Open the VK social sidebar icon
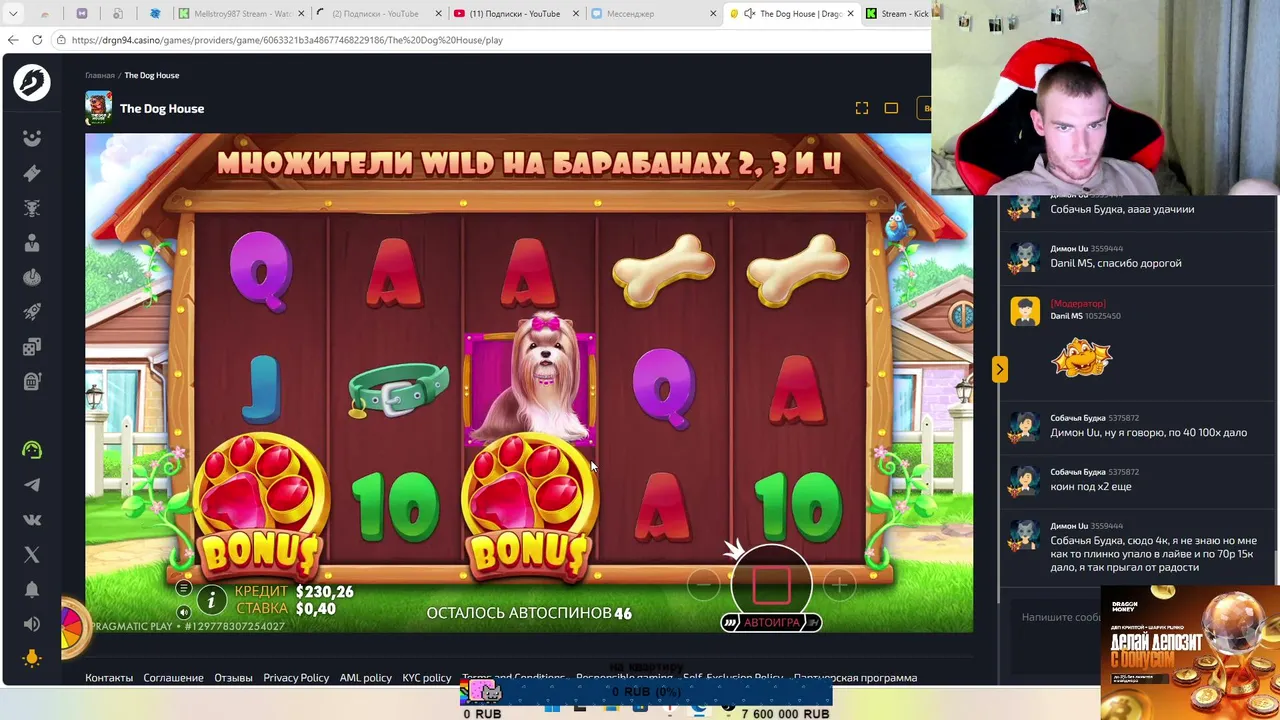The image size is (1280, 720). pos(32,520)
